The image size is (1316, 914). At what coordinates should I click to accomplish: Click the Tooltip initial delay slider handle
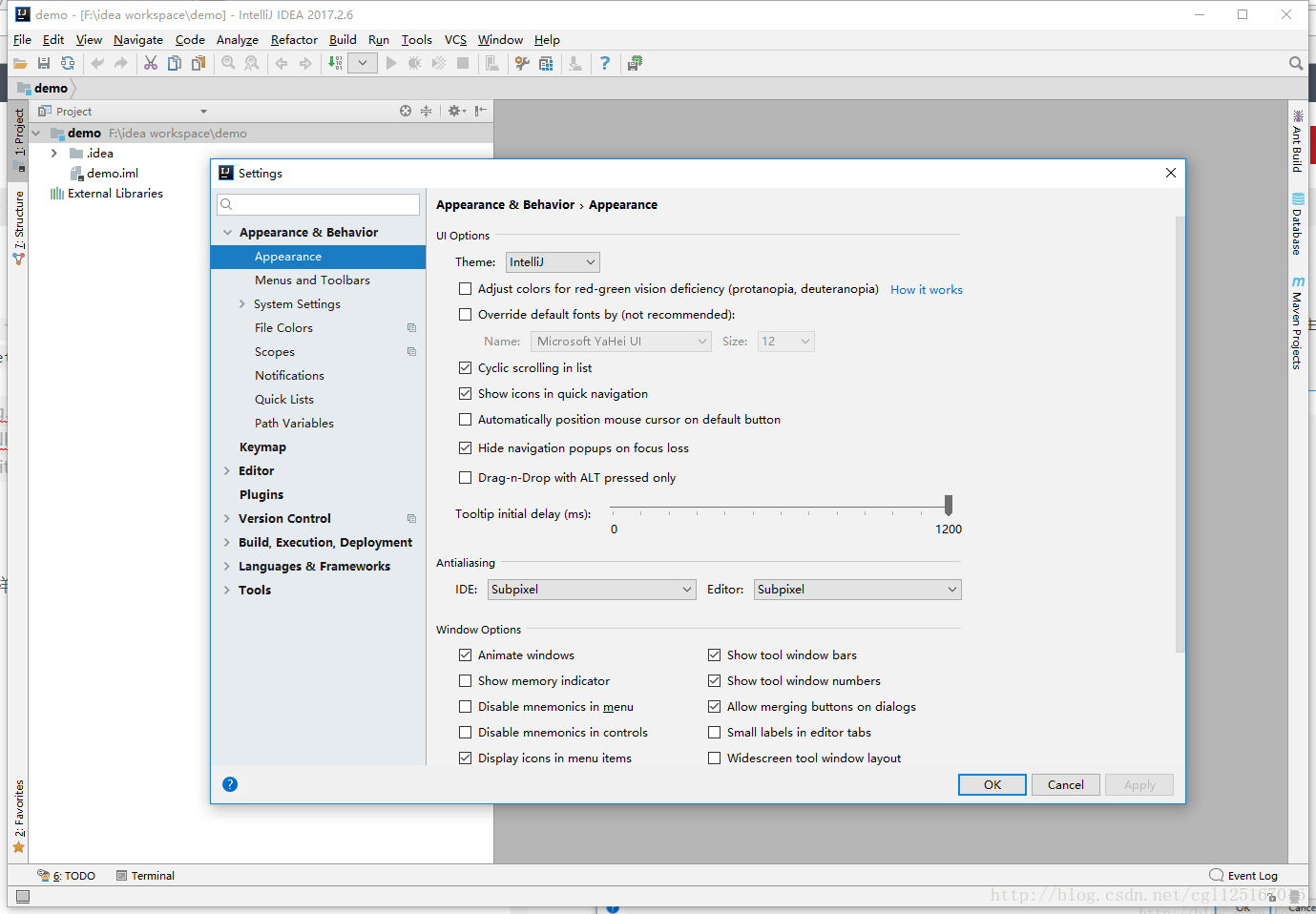pyautogui.click(x=949, y=504)
